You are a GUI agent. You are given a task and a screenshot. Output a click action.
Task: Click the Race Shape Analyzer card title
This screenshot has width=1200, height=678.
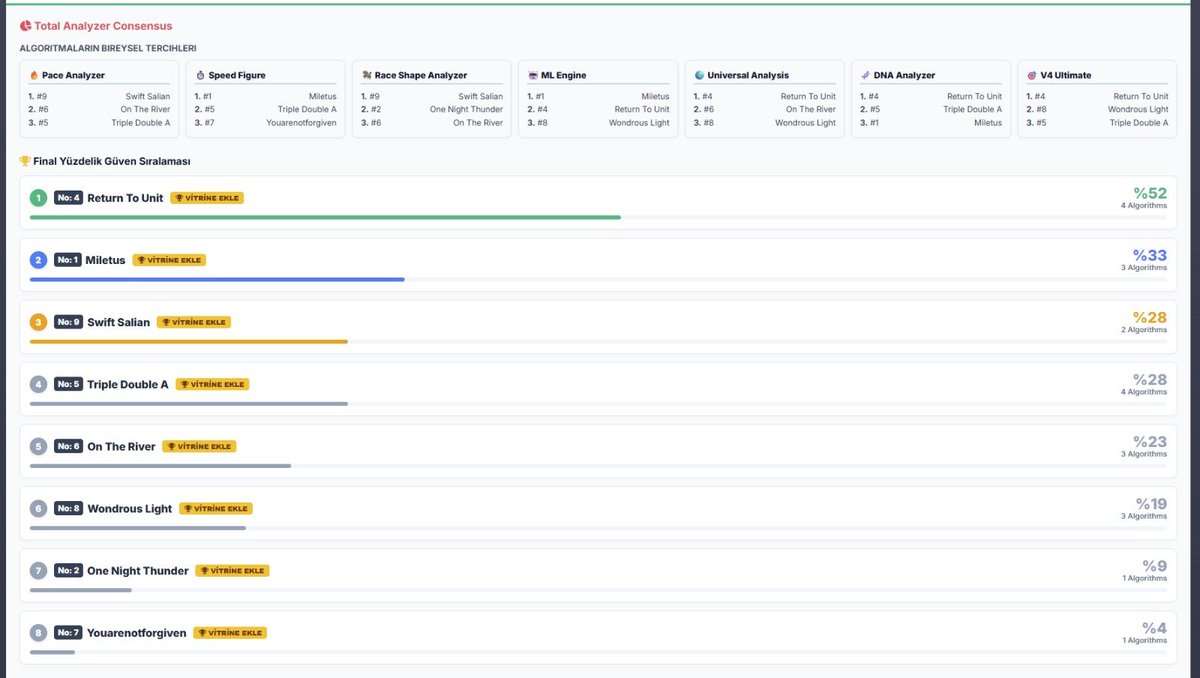pyautogui.click(x=421, y=75)
